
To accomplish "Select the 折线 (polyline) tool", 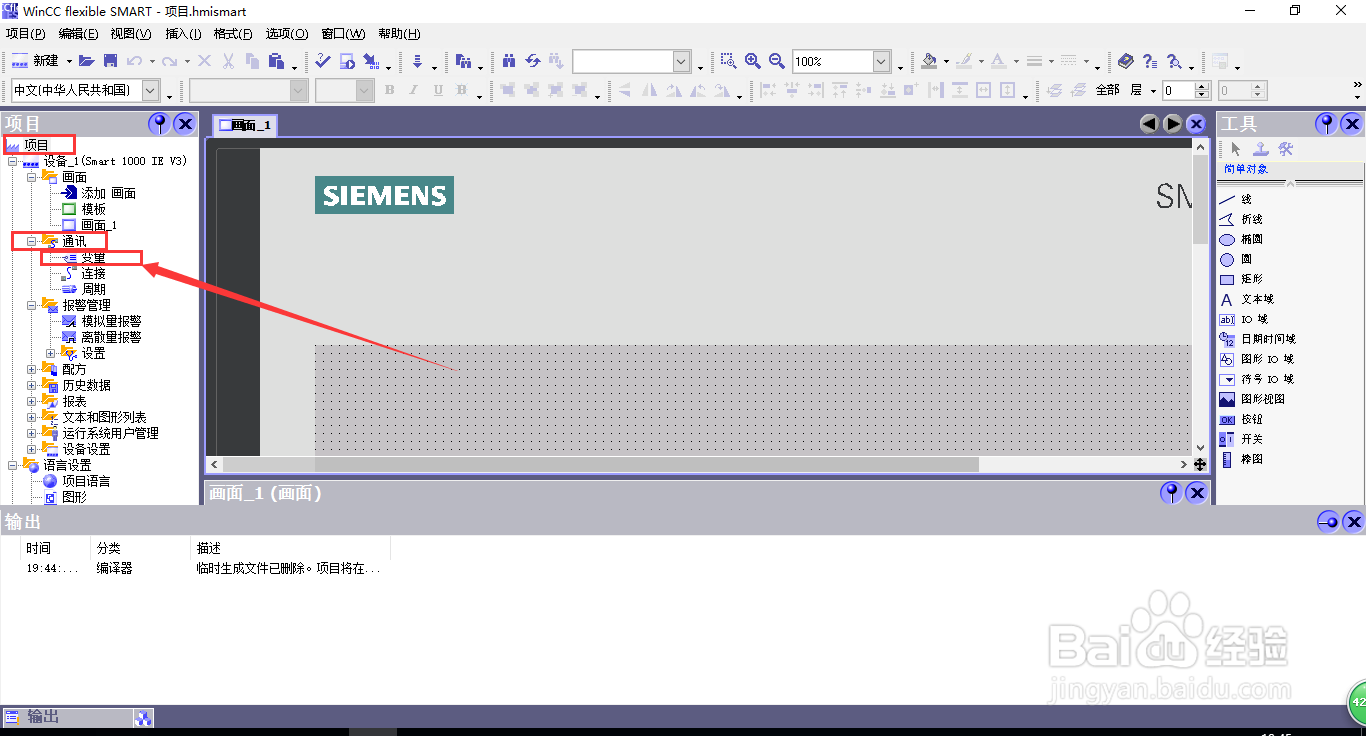I will (x=1241, y=219).
